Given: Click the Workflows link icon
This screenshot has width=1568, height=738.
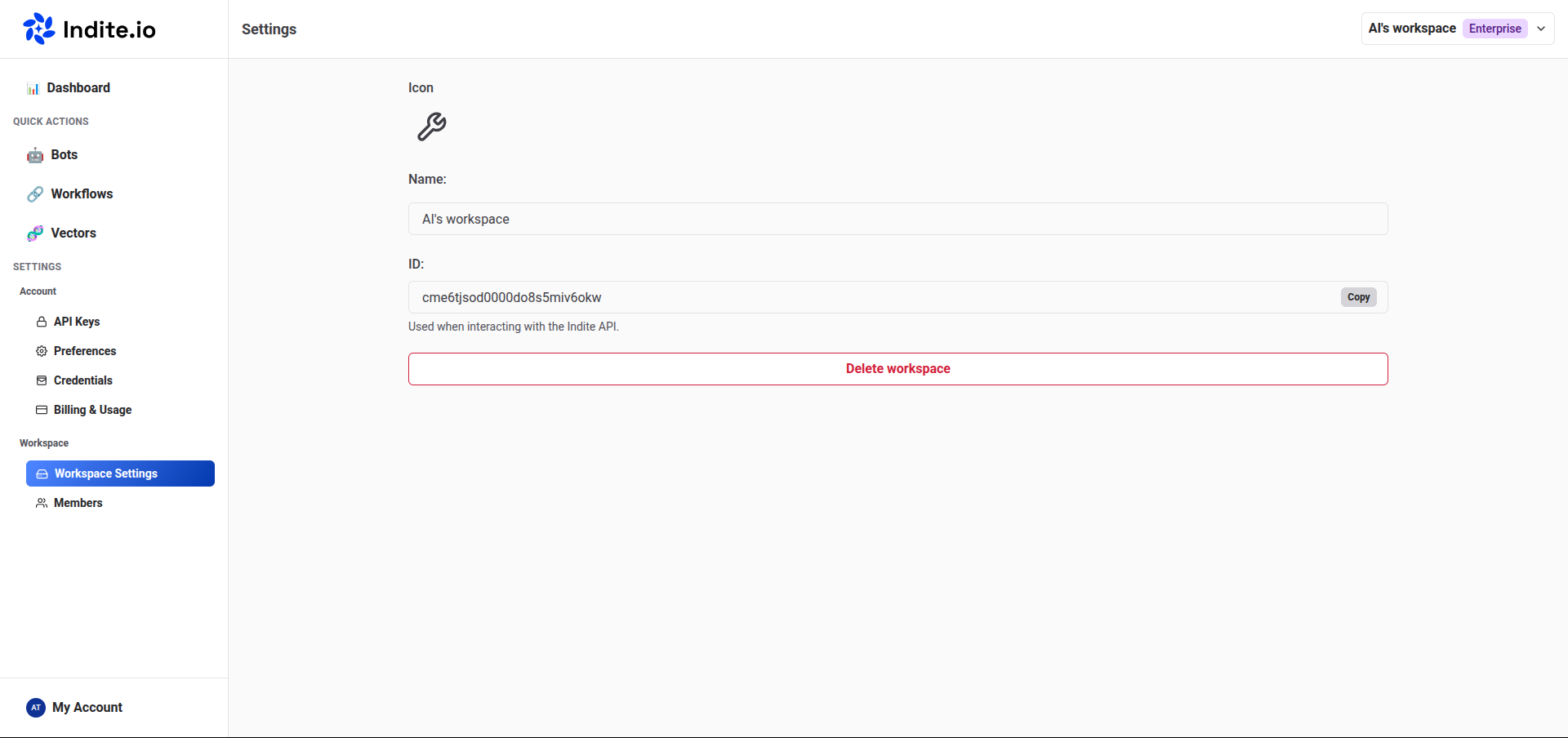Looking at the screenshot, I should (35, 194).
